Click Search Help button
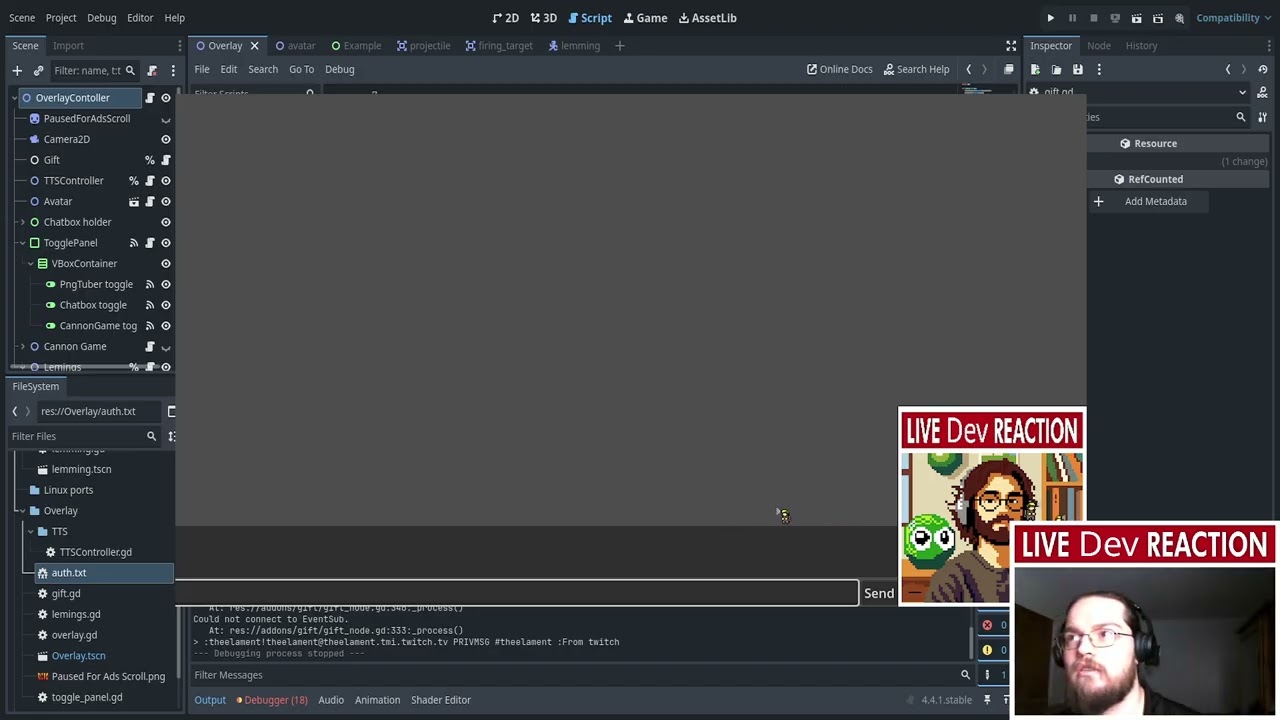 [916, 70]
